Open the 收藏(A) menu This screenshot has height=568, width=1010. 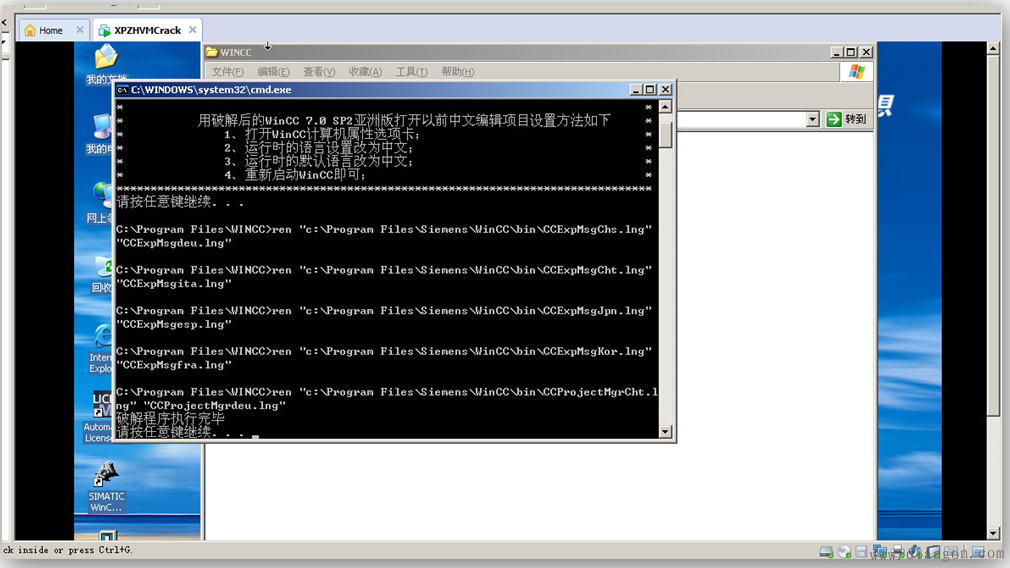click(x=365, y=72)
